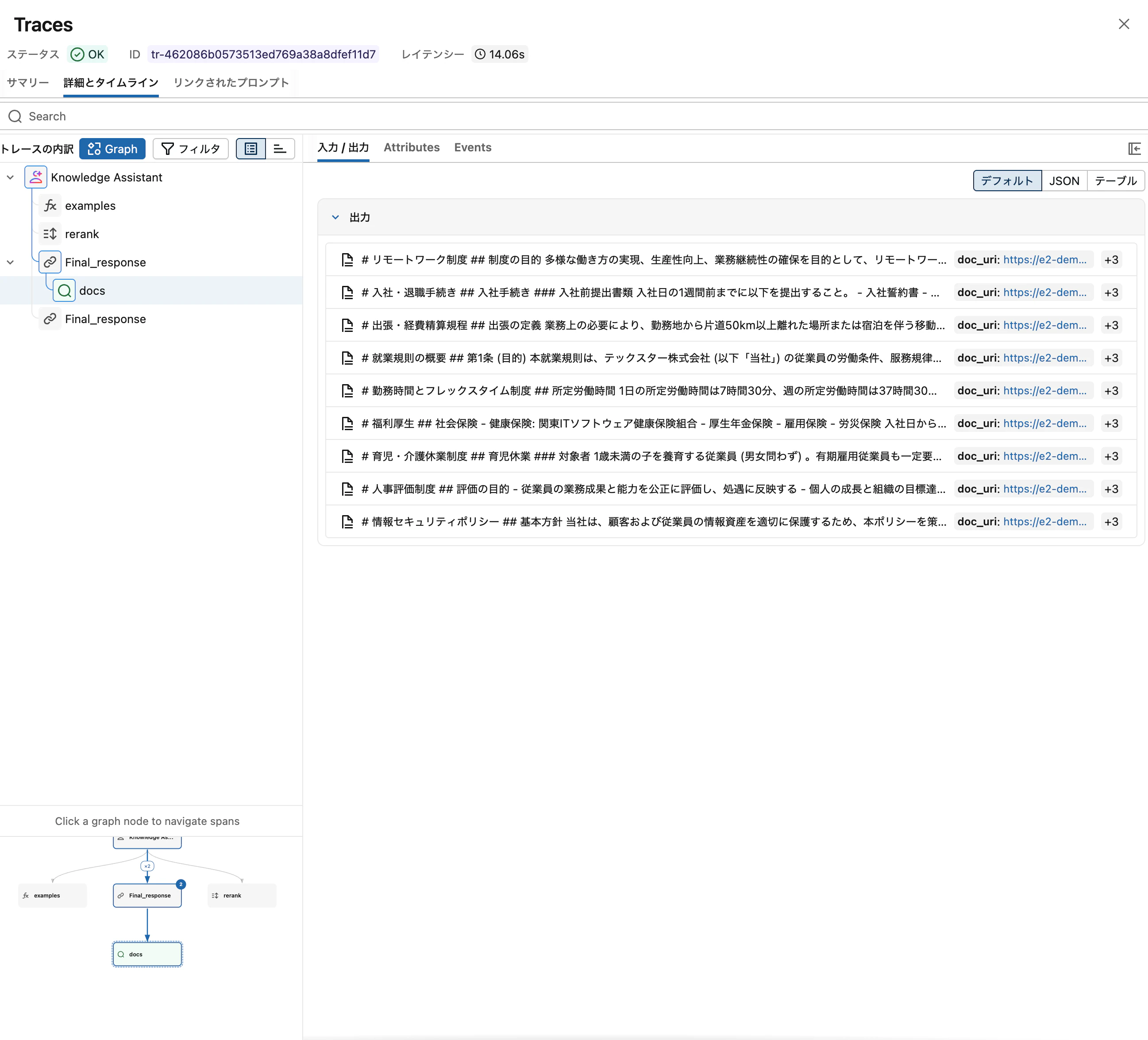Click the examples function icon
Screen dimensions: 1148x1040
pyautogui.click(x=50, y=206)
